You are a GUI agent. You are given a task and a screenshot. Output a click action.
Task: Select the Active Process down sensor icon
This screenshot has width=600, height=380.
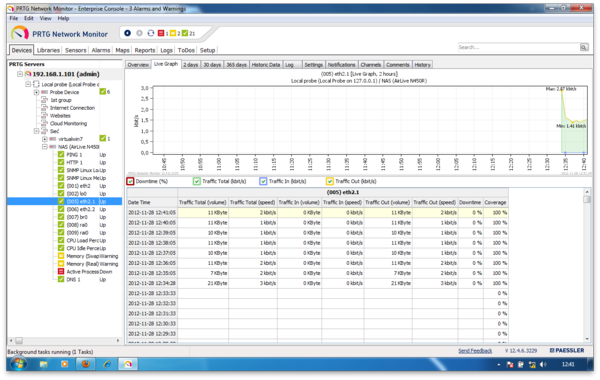tap(61, 271)
